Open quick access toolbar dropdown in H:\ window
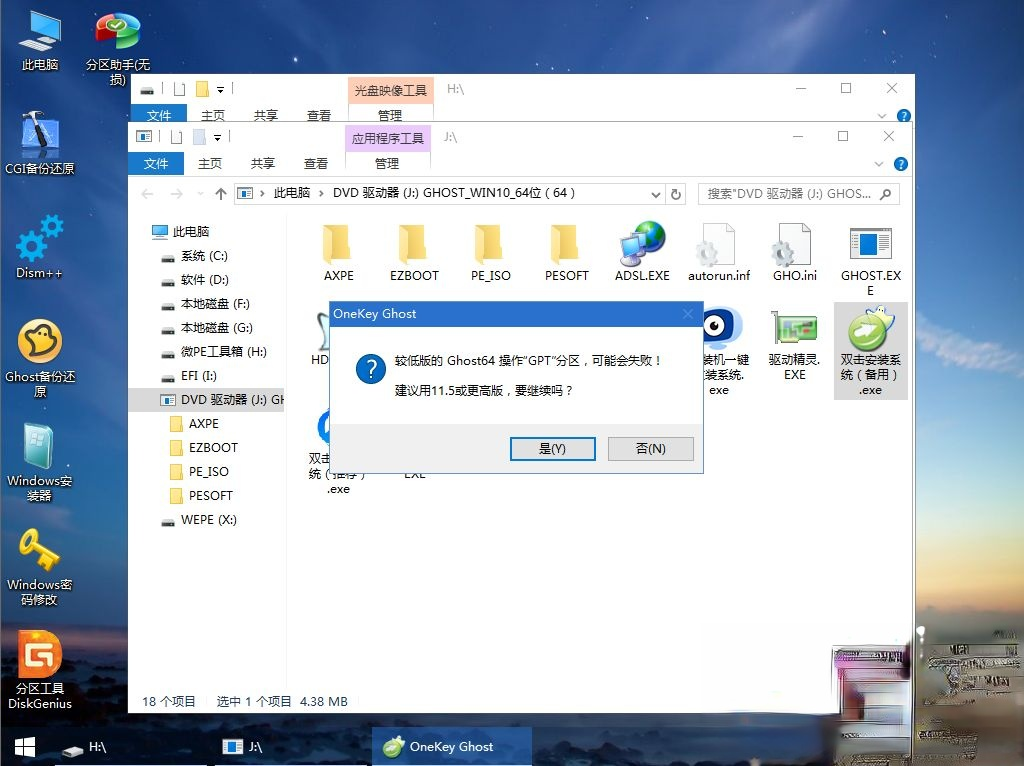The width and height of the screenshot is (1024, 766). (x=221, y=90)
